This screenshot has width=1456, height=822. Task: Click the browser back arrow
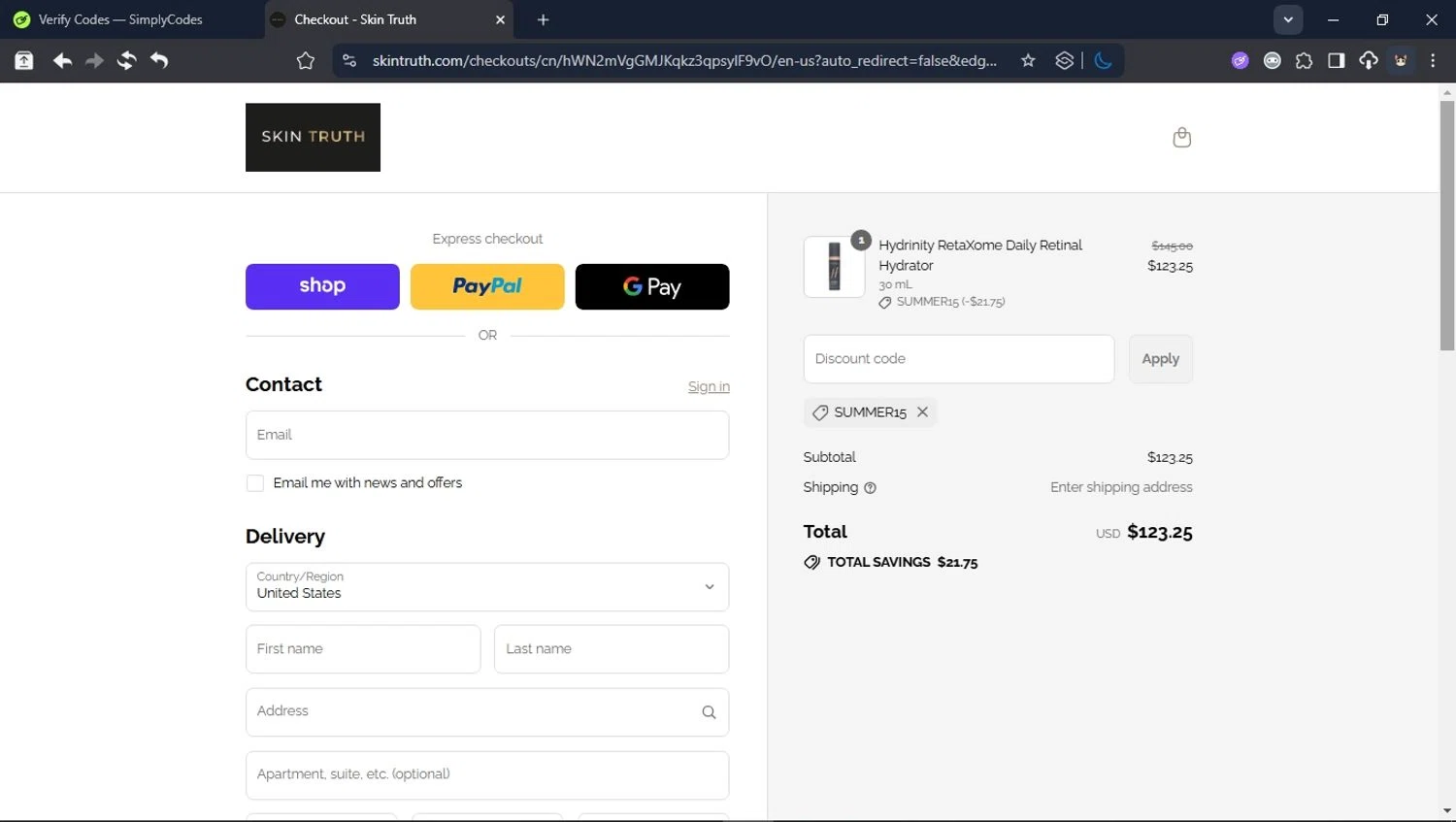tap(62, 60)
